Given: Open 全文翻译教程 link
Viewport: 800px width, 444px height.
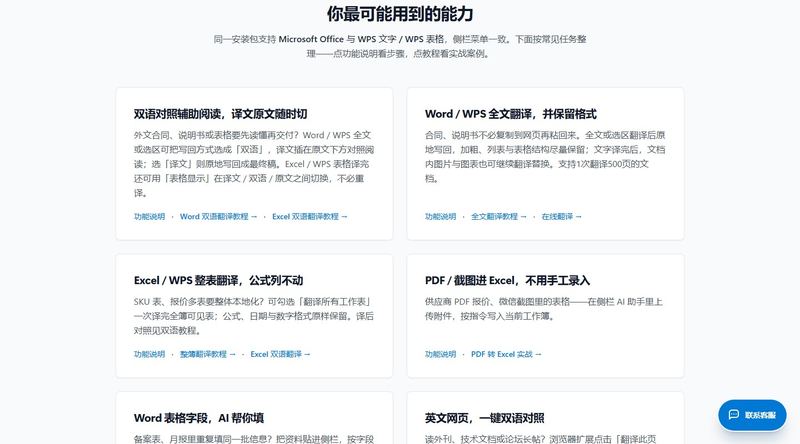Looking at the screenshot, I should [x=498, y=216].
